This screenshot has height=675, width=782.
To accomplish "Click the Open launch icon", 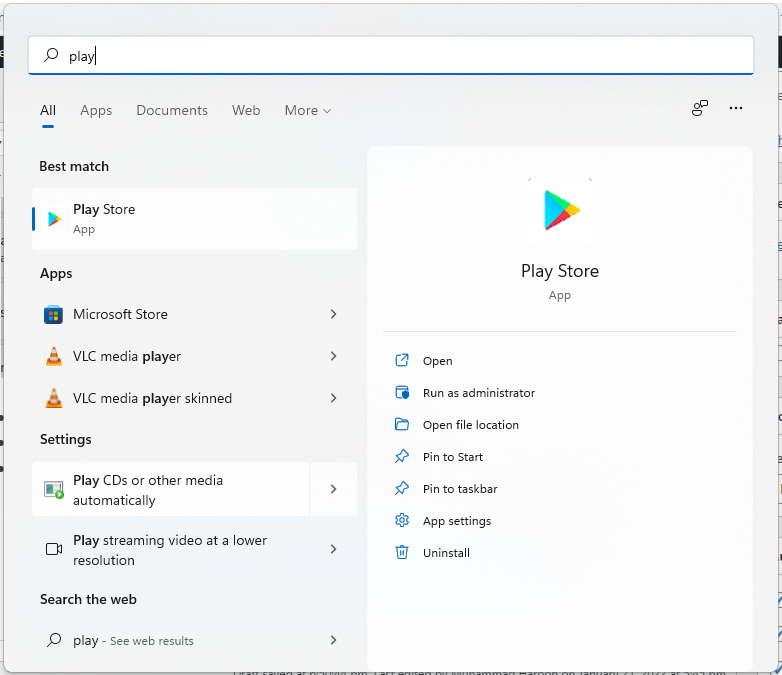I will point(401,360).
